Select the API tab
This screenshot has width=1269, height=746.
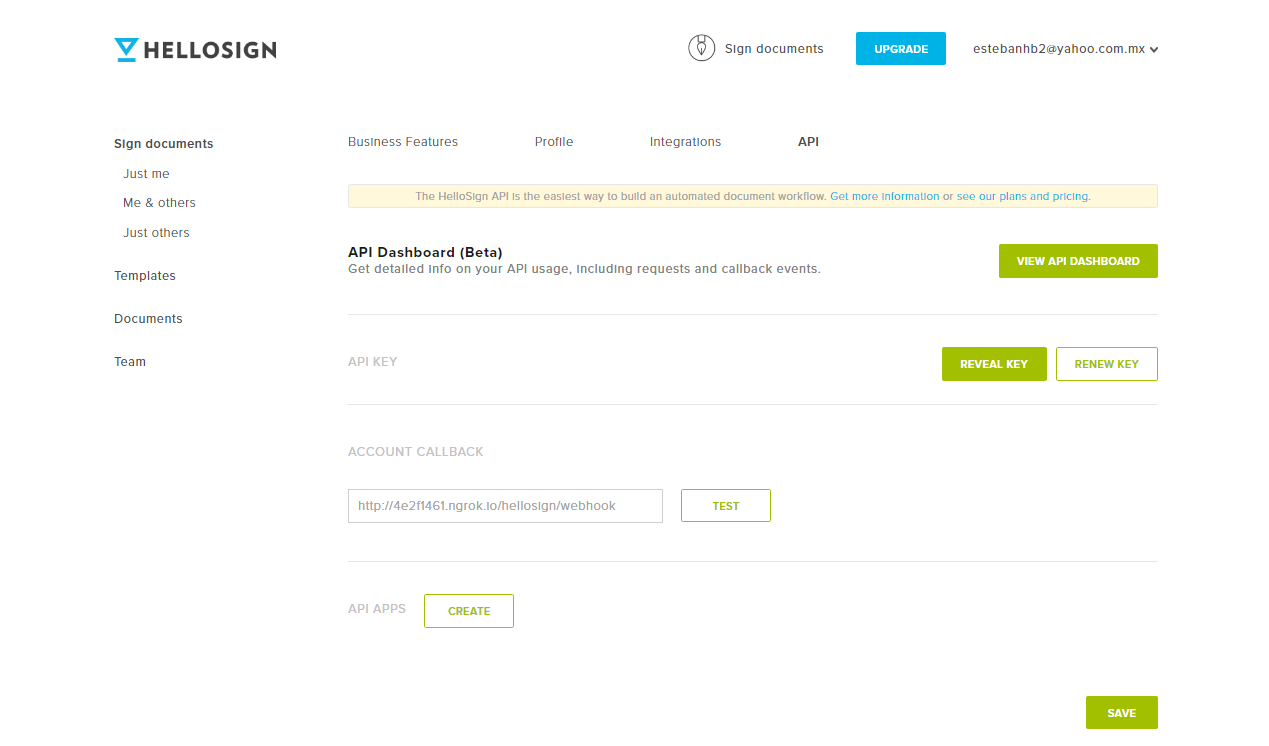coord(808,142)
